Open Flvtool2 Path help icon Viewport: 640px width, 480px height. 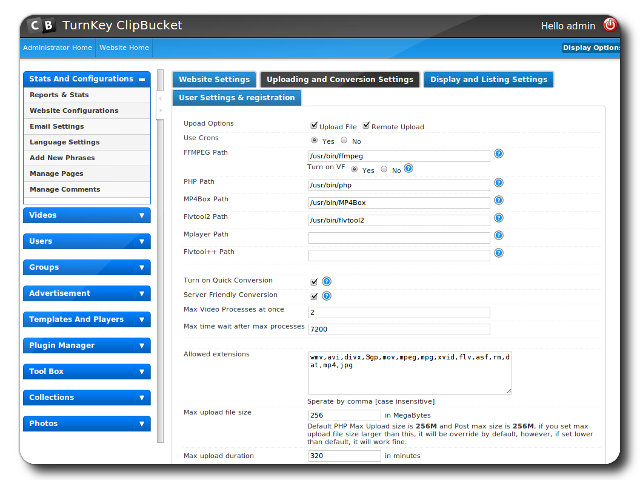498,218
